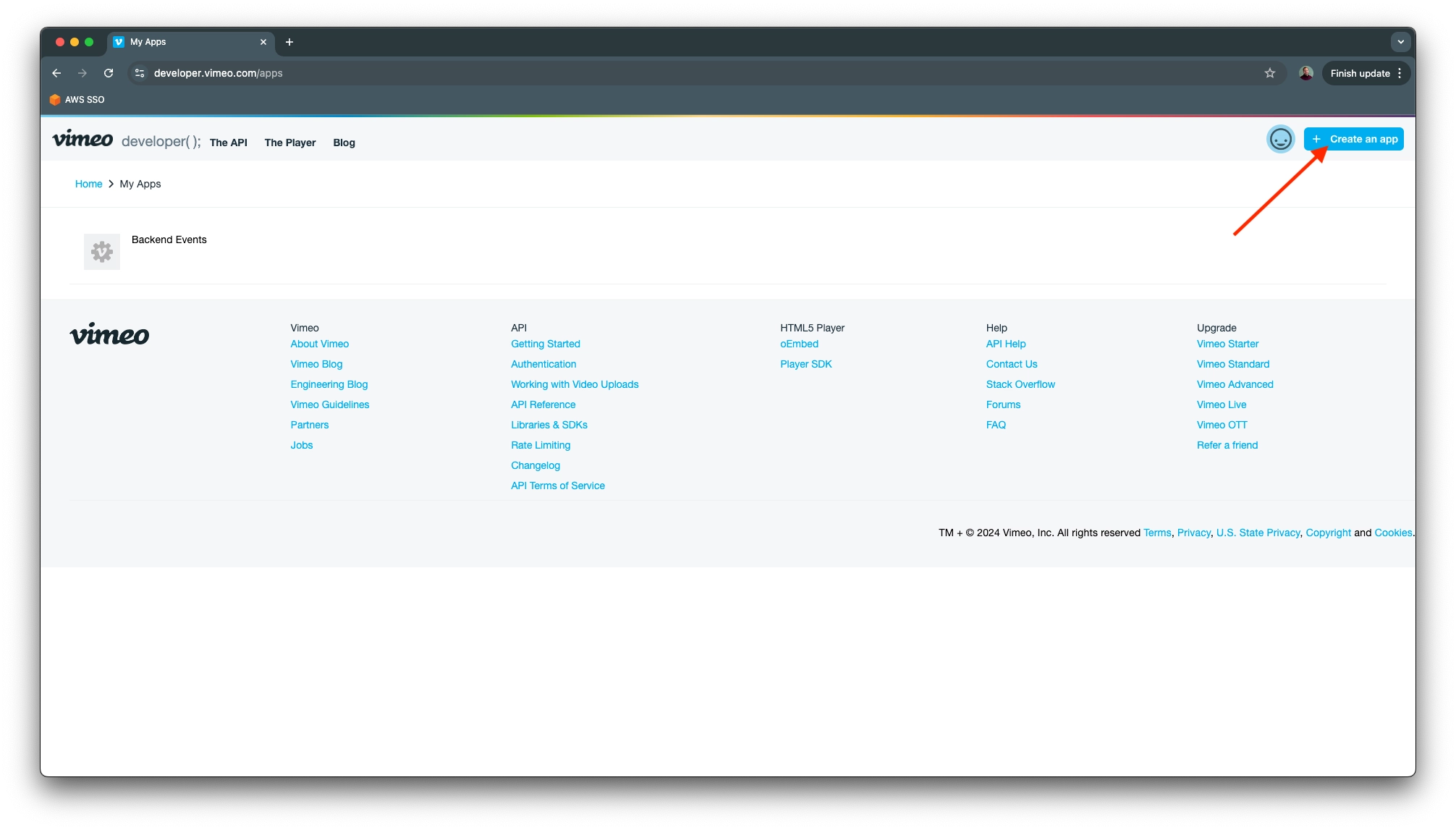Click the site info icon in address bar
This screenshot has height=830, width=1456.
click(x=140, y=73)
